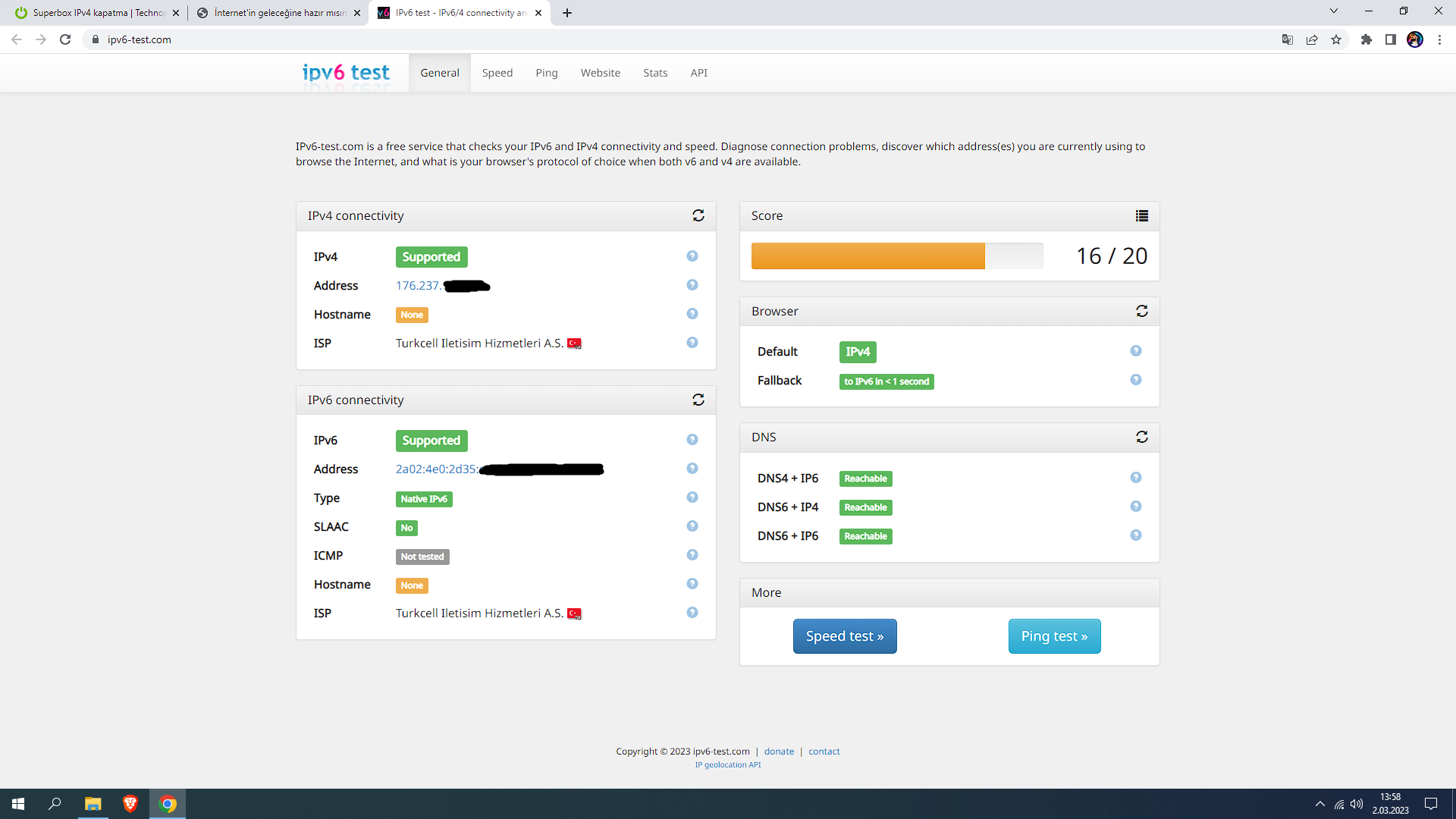
Task: Open Chrome extensions puzzle icon
Action: pyautogui.click(x=1367, y=39)
